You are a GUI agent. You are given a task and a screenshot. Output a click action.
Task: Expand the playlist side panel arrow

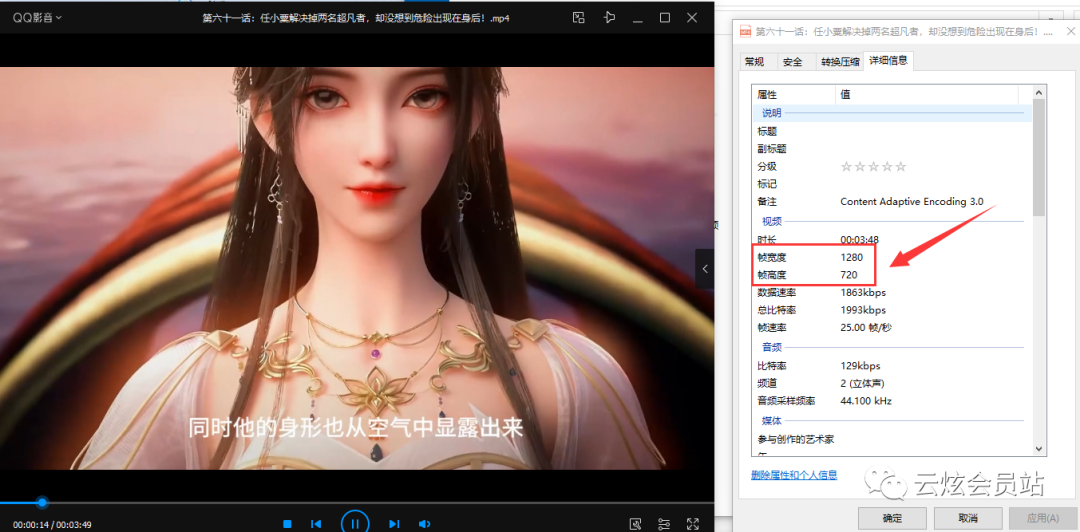(705, 269)
